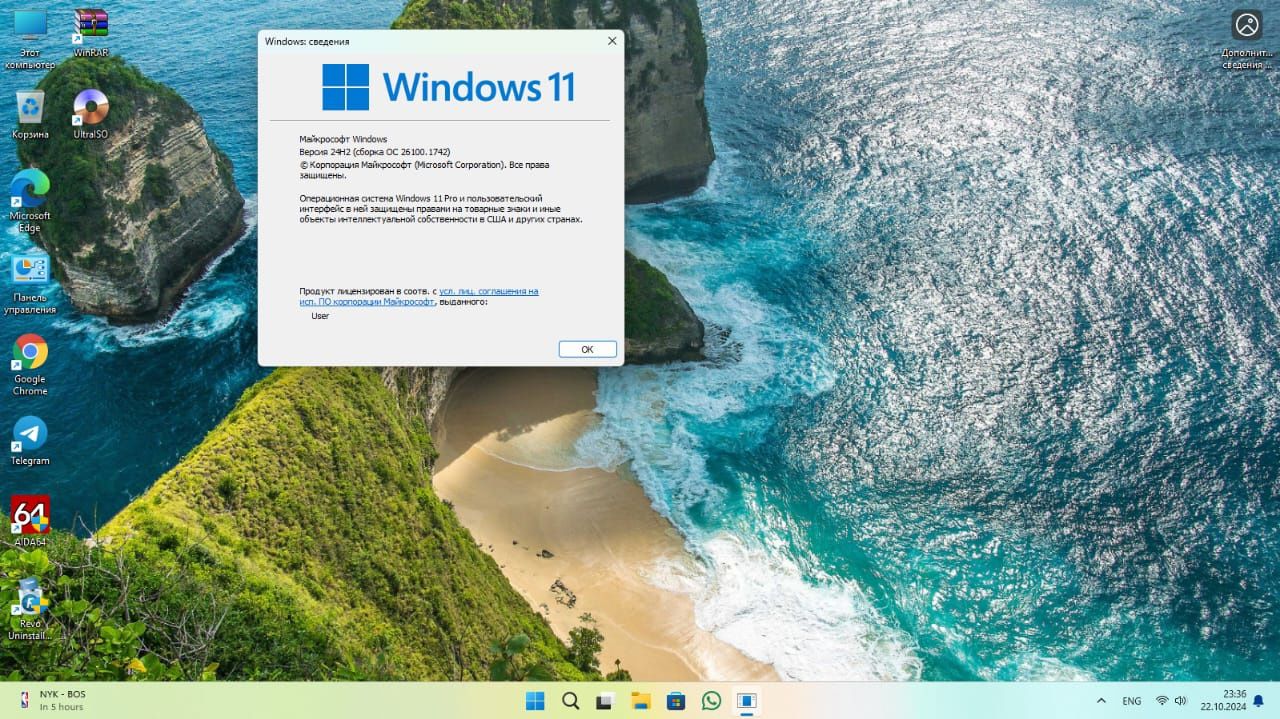Switch the ENG input language indicator
Viewport: 1280px width, 719px height.
[x=1132, y=701]
